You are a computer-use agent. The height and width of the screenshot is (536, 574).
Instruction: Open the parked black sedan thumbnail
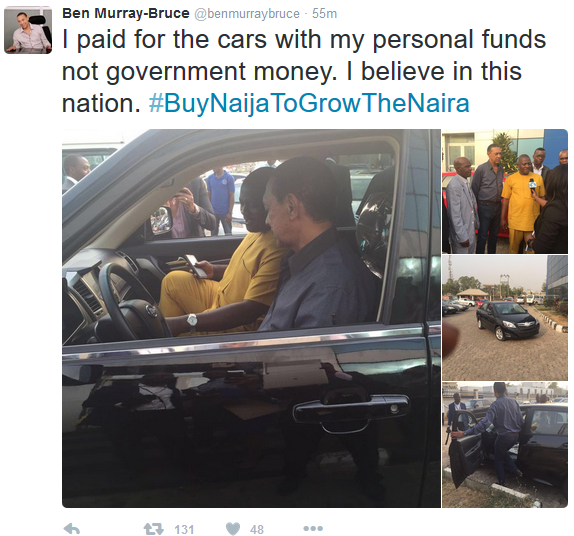click(x=505, y=318)
